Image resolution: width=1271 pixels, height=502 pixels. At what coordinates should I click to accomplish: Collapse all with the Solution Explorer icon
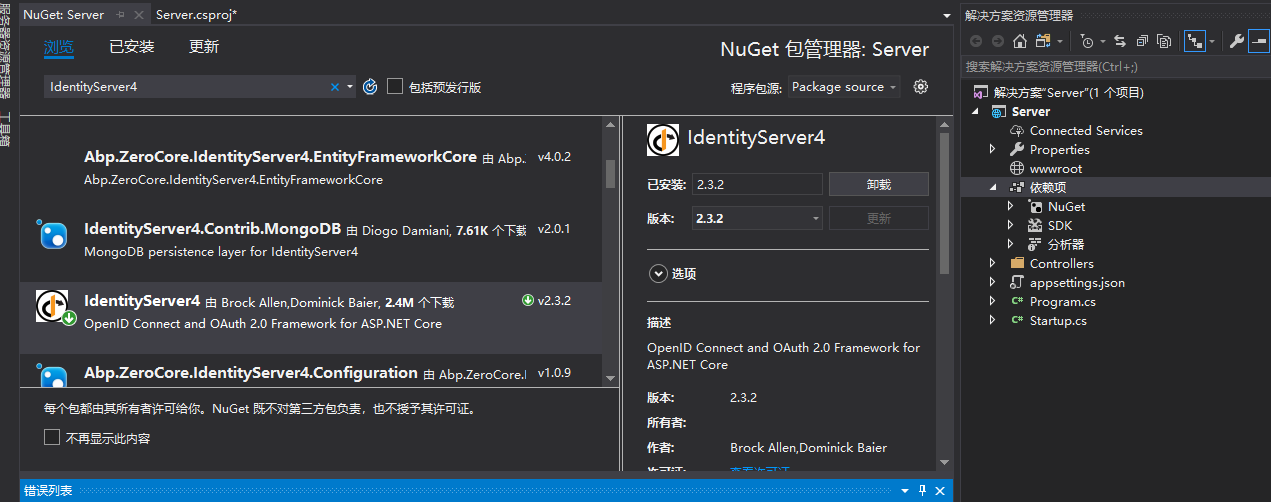[1141, 41]
